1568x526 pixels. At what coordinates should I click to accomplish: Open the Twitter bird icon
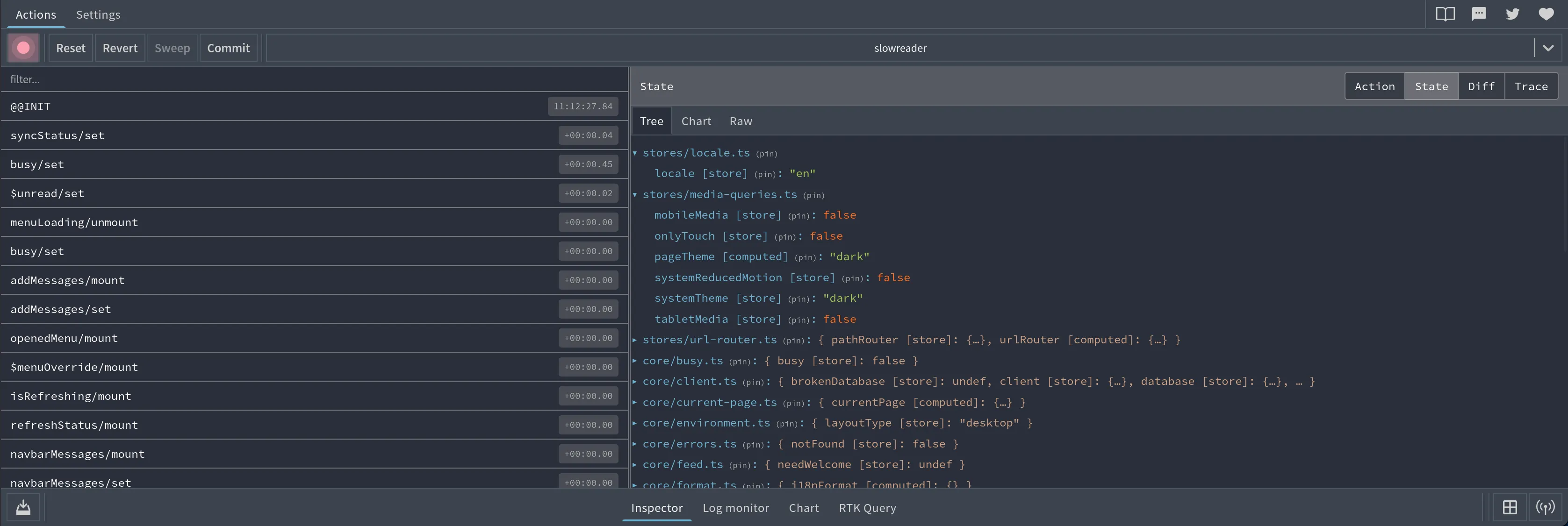point(1513,14)
